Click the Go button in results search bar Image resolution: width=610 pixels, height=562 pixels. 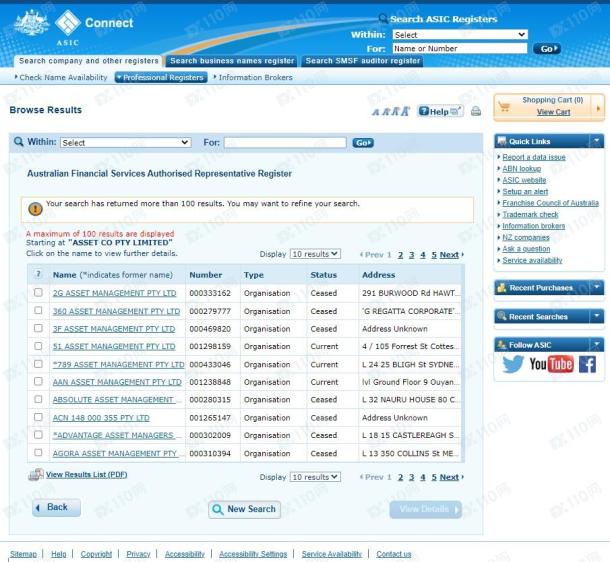(x=363, y=143)
